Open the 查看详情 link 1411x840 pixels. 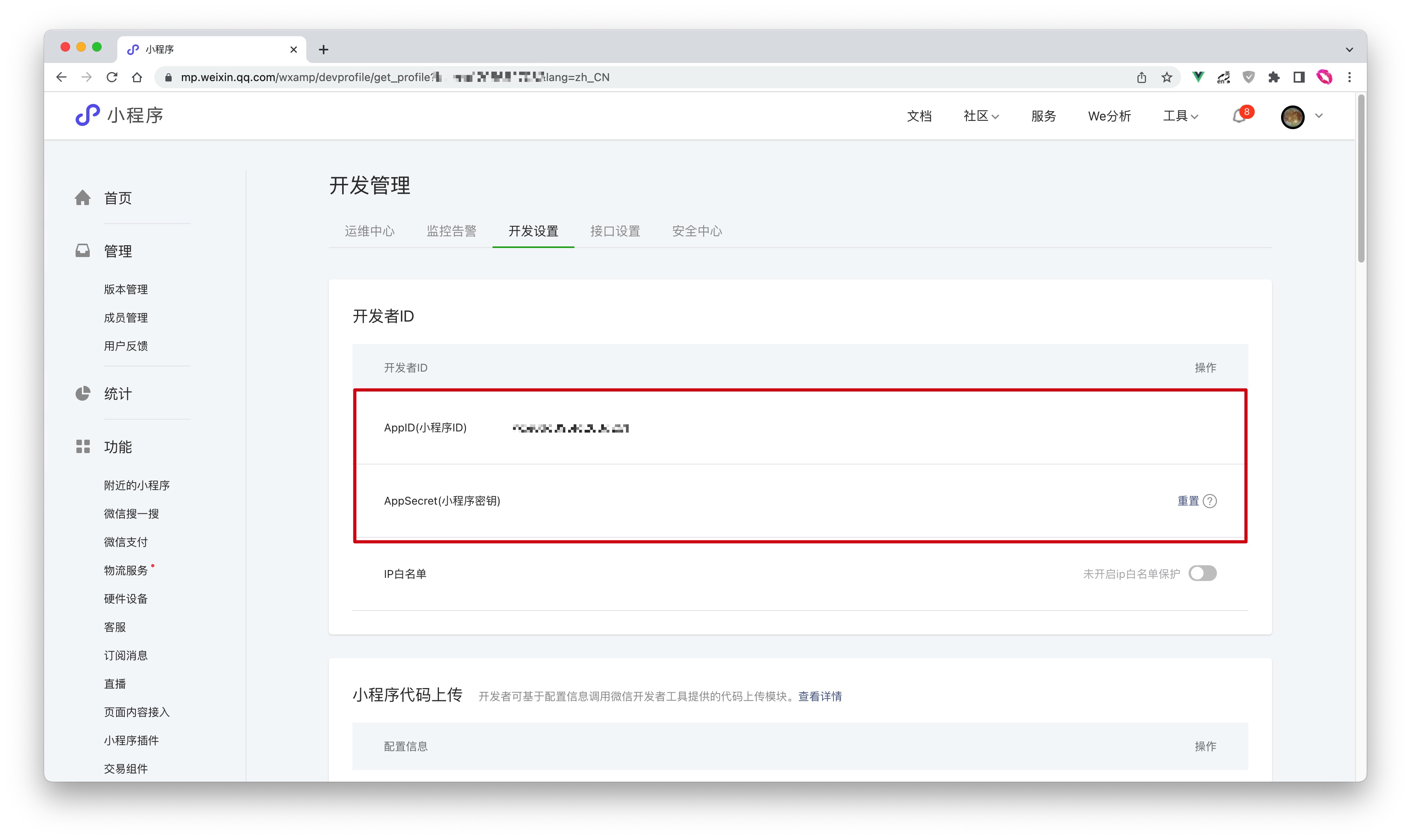[820, 696]
